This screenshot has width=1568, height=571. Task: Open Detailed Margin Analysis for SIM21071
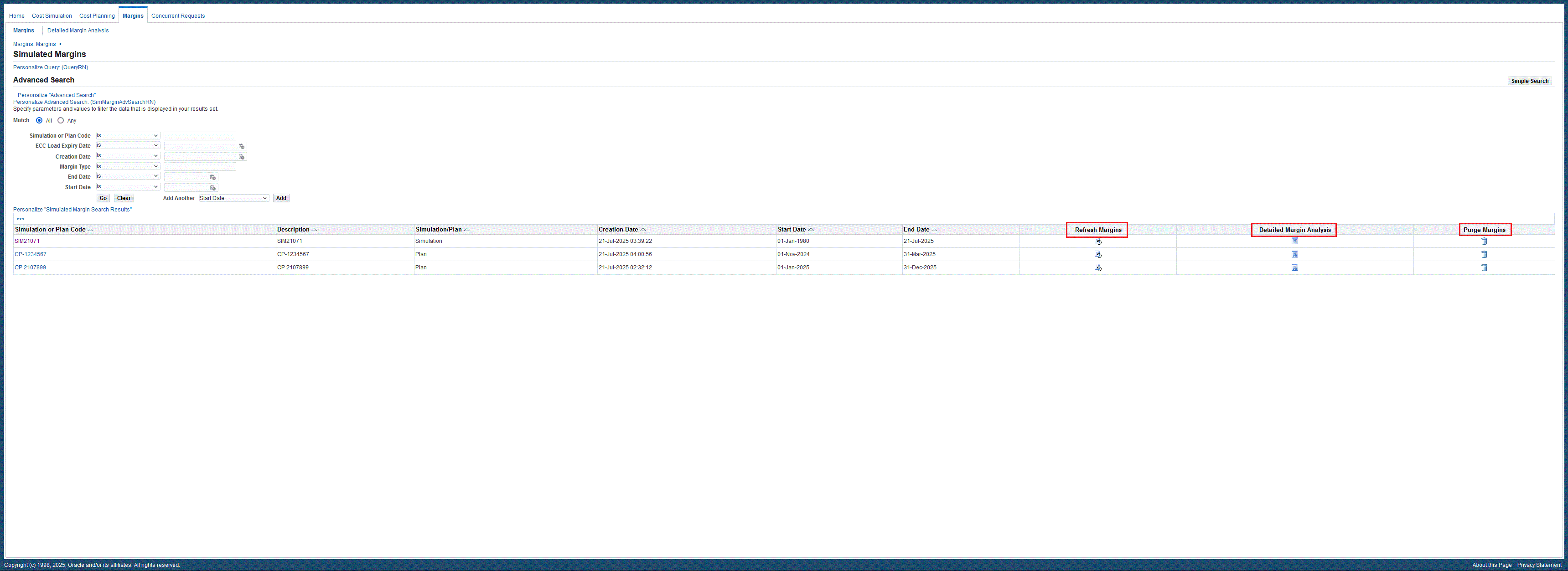(x=1295, y=242)
